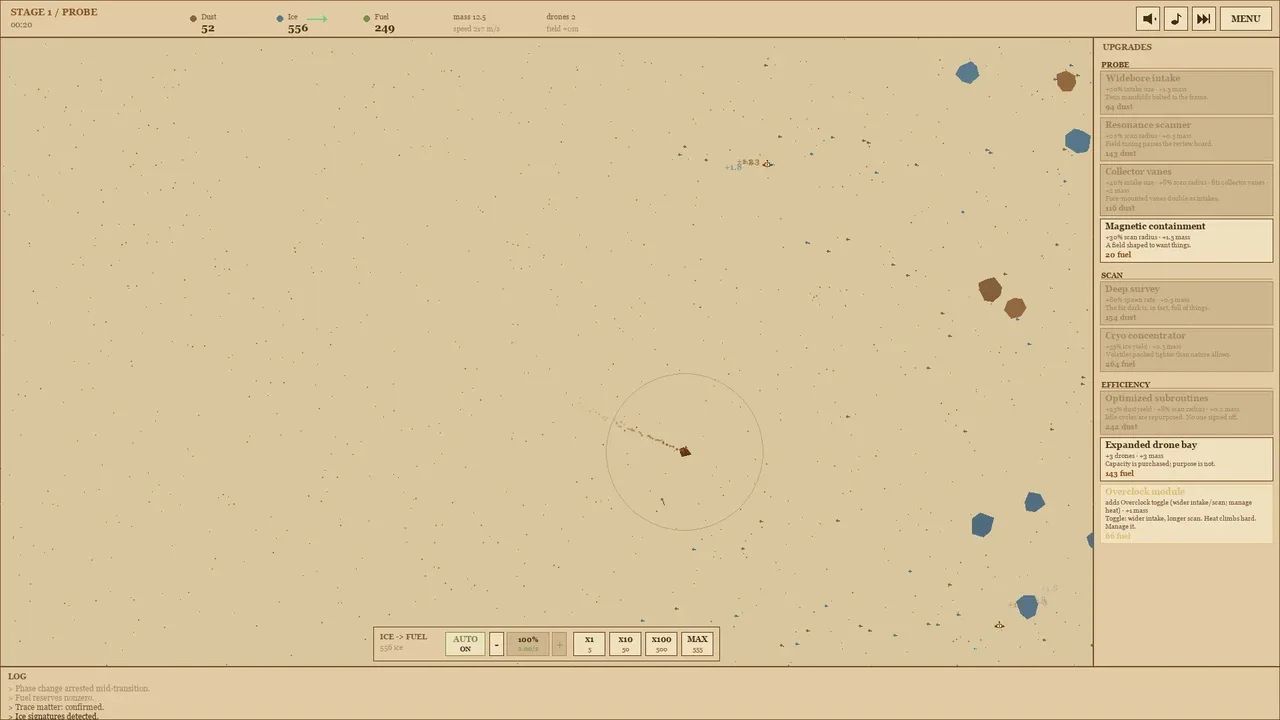Screen dimensions: 1280x720
Task: Convert all ice with MAX button
Action: (x=697, y=643)
